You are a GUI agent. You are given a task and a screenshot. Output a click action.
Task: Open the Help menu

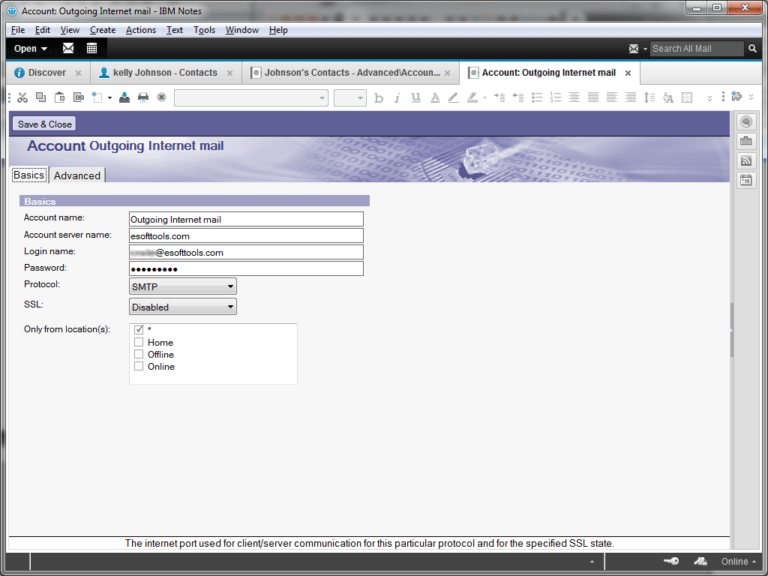(x=278, y=30)
